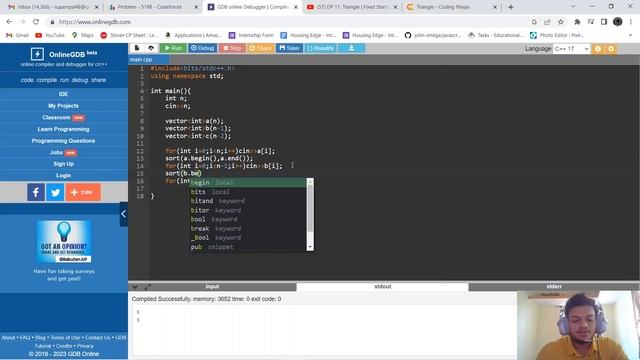Open My Projects in the sidebar

point(63,106)
